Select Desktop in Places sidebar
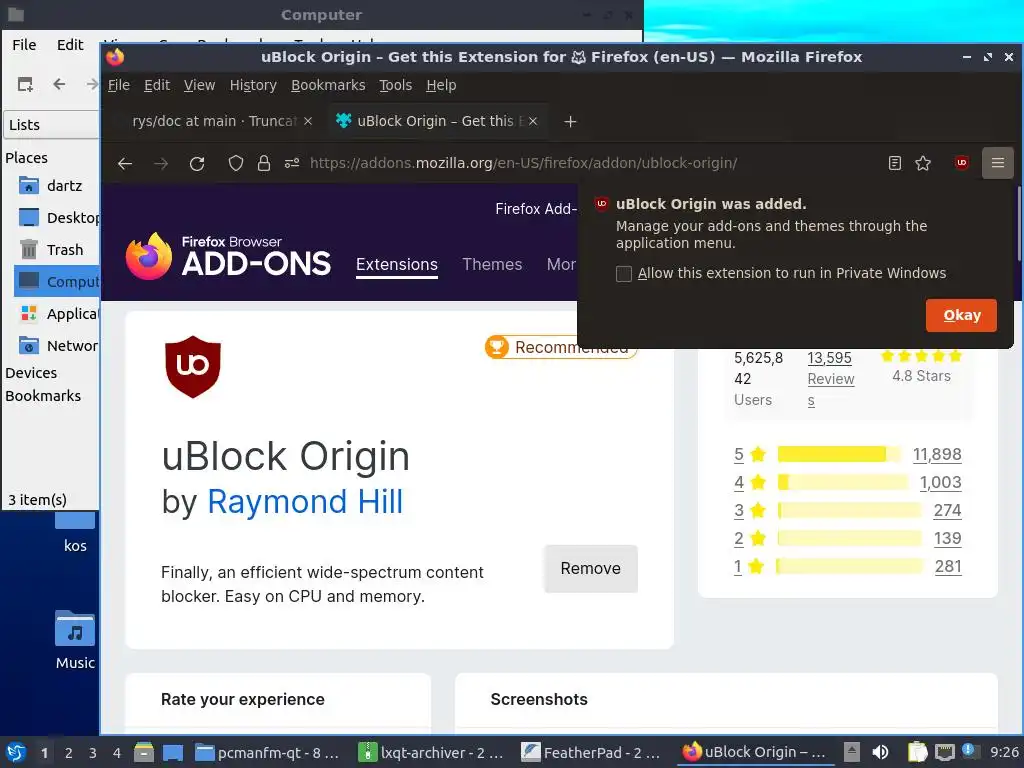 point(57,217)
